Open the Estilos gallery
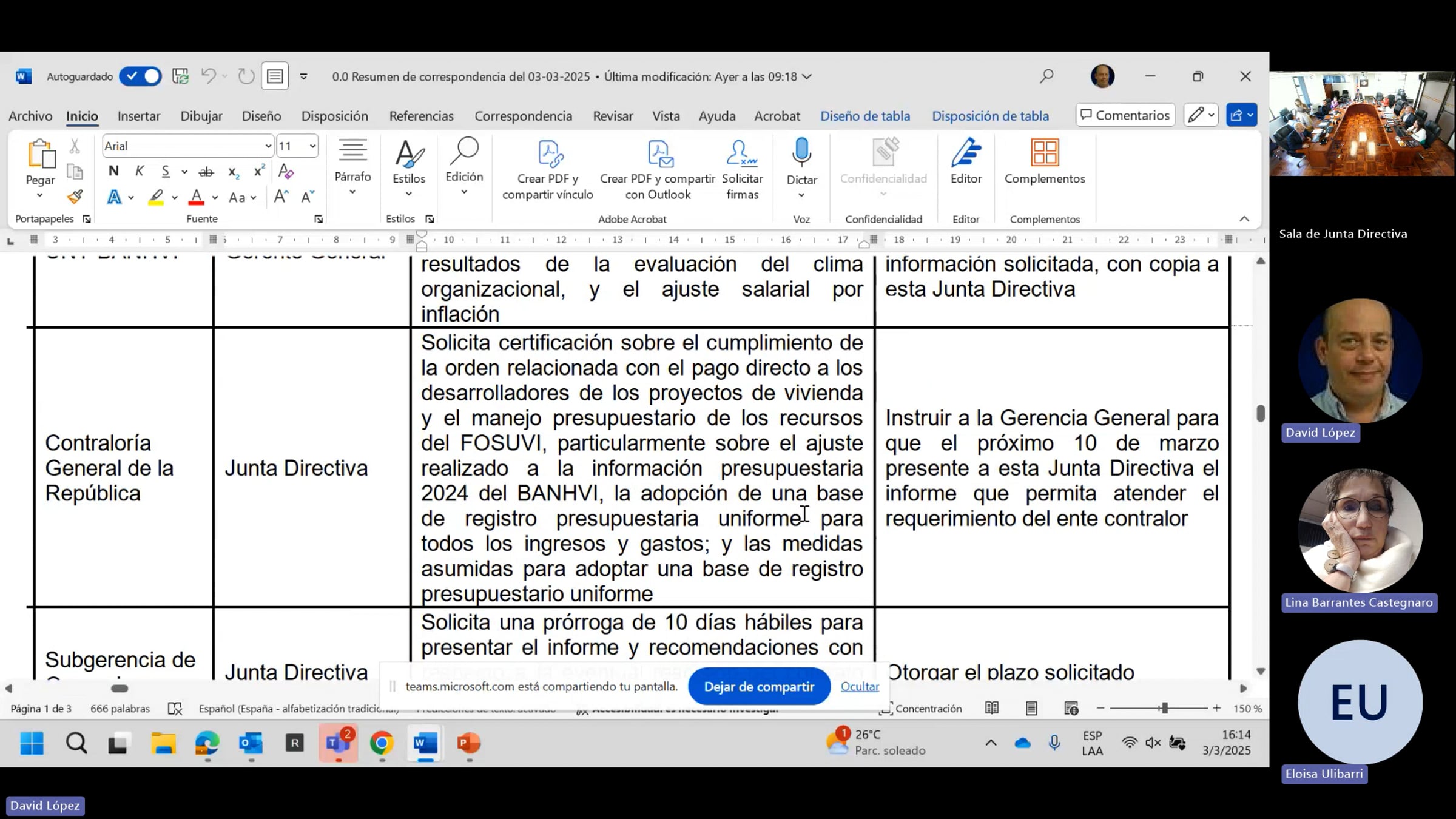 tap(409, 168)
